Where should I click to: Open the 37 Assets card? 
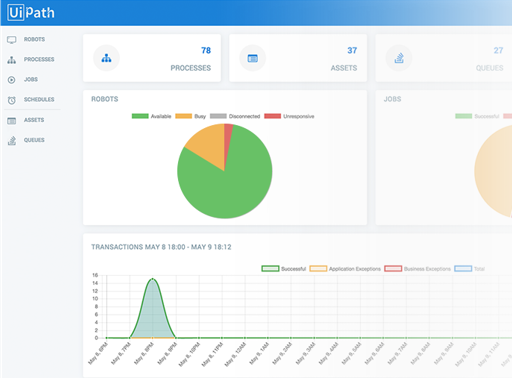pos(298,58)
